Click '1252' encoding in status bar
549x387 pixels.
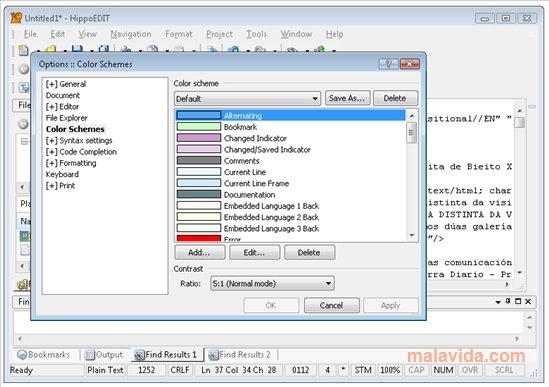[x=147, y=370]
